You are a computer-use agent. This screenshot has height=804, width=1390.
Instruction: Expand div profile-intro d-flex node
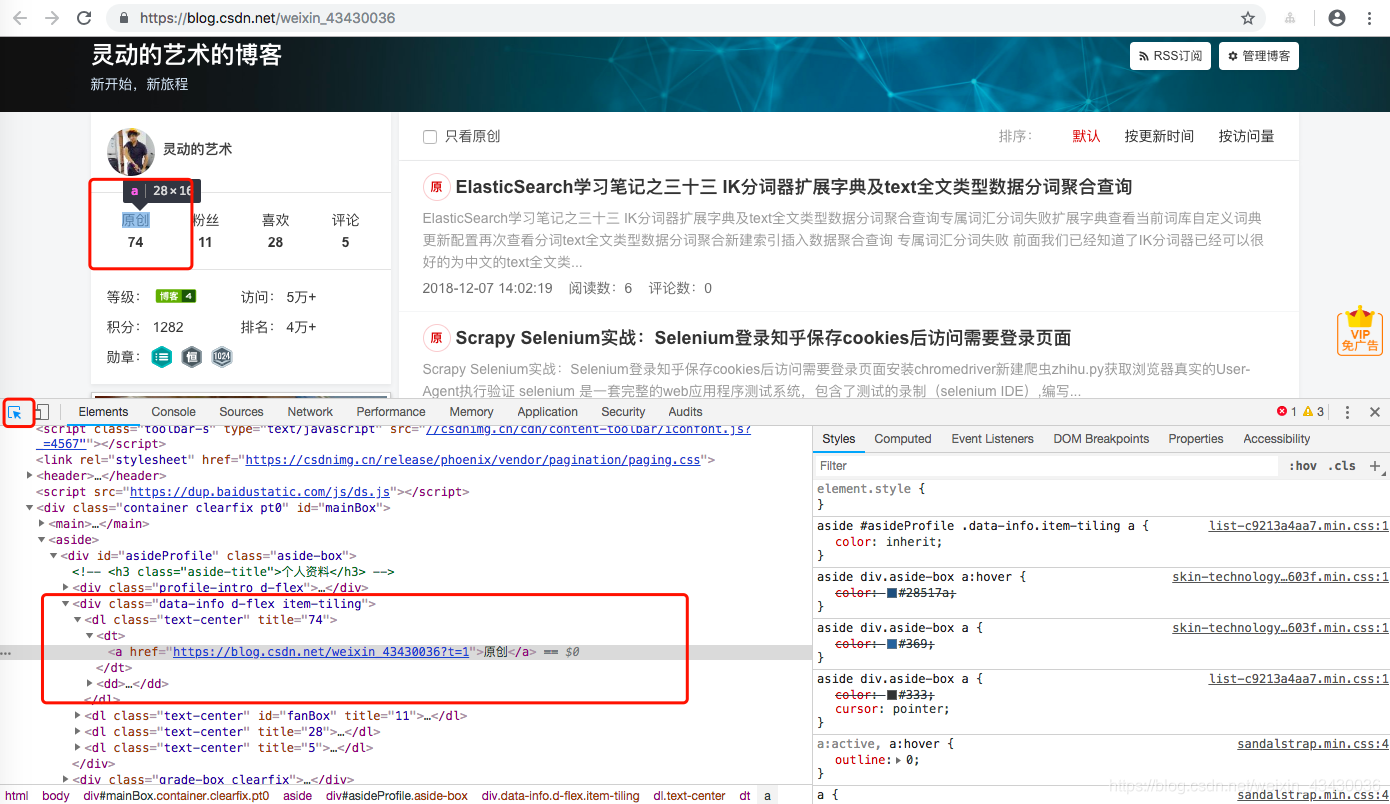(66, 588)
